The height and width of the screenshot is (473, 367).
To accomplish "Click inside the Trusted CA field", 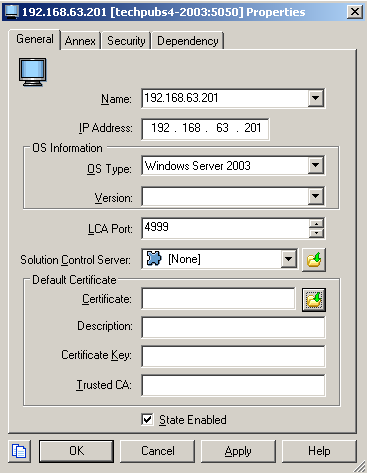I will pos(233,385).
